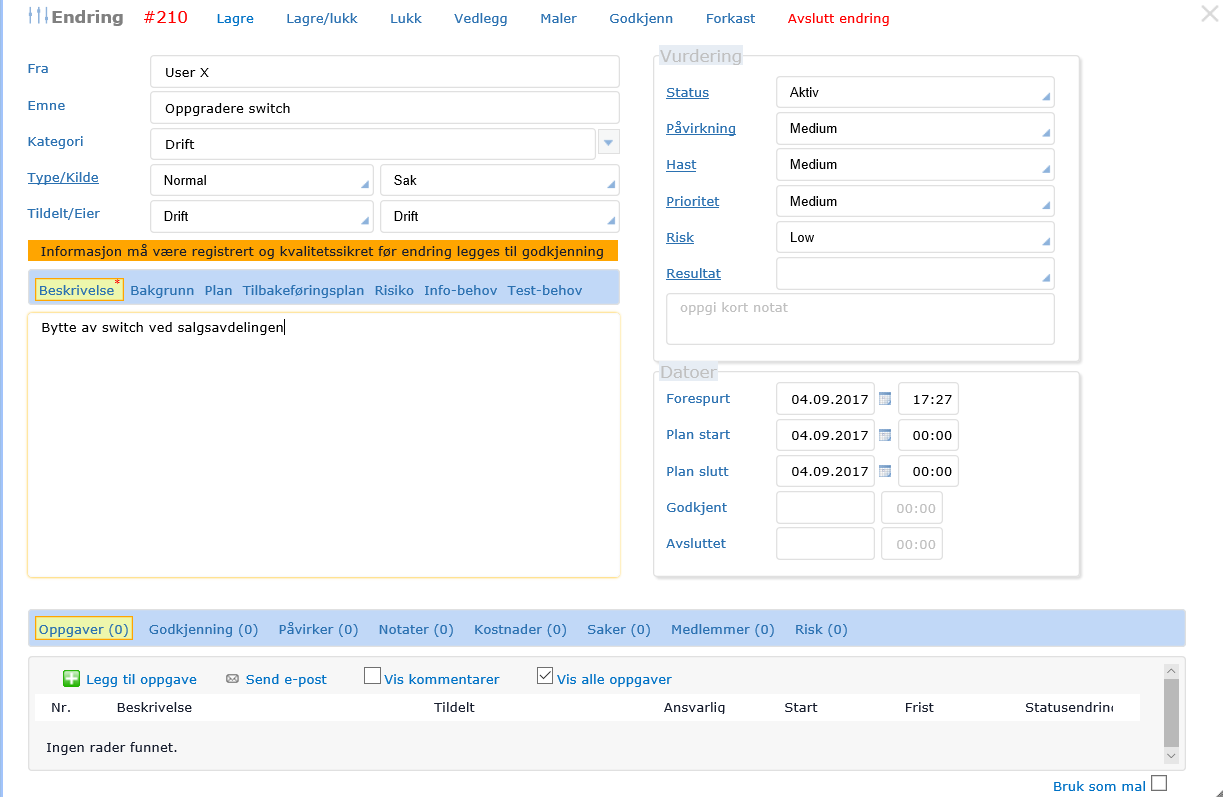Select the Beskrivelse tab
1223x797 pixels.
(79, 289)
